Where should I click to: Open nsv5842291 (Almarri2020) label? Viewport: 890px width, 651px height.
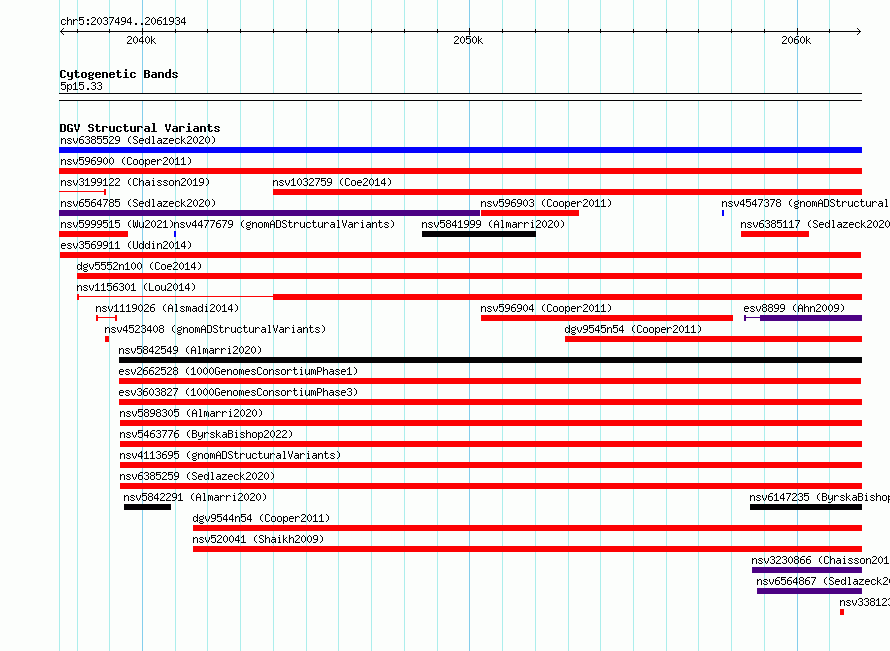click(x=195, y=497)
